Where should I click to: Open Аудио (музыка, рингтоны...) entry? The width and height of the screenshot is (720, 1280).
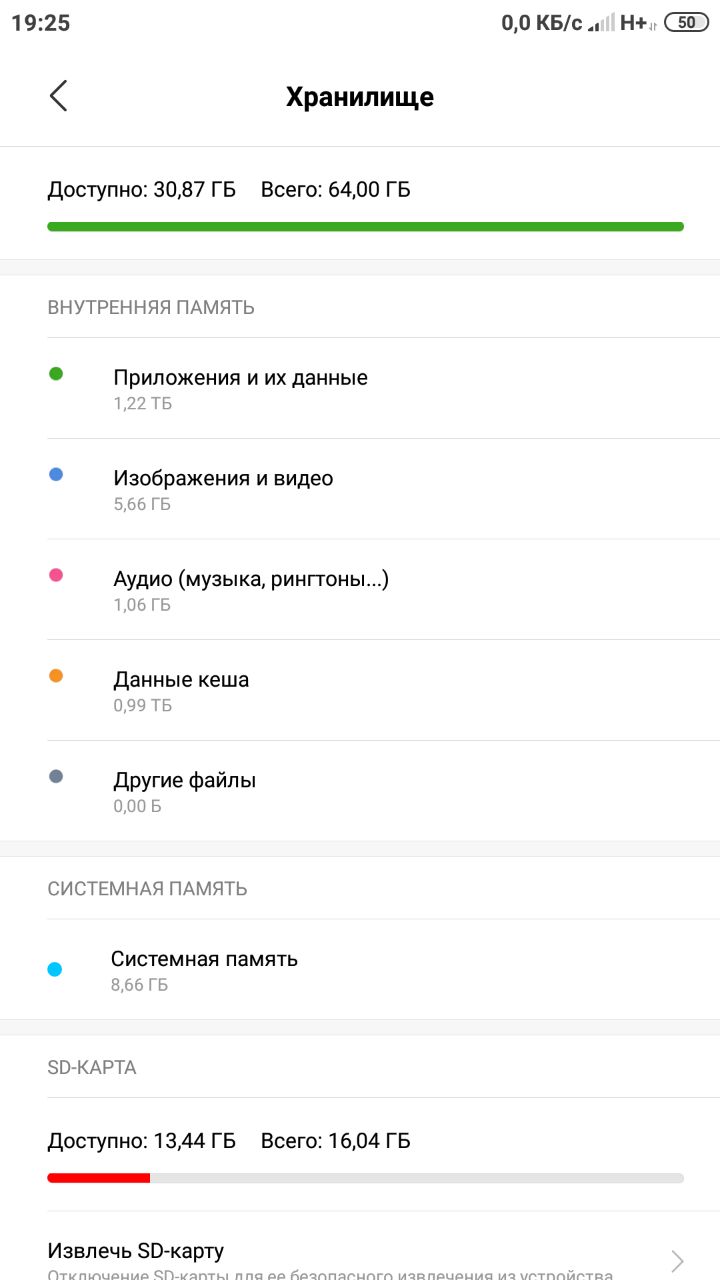(x=360, y=590)
